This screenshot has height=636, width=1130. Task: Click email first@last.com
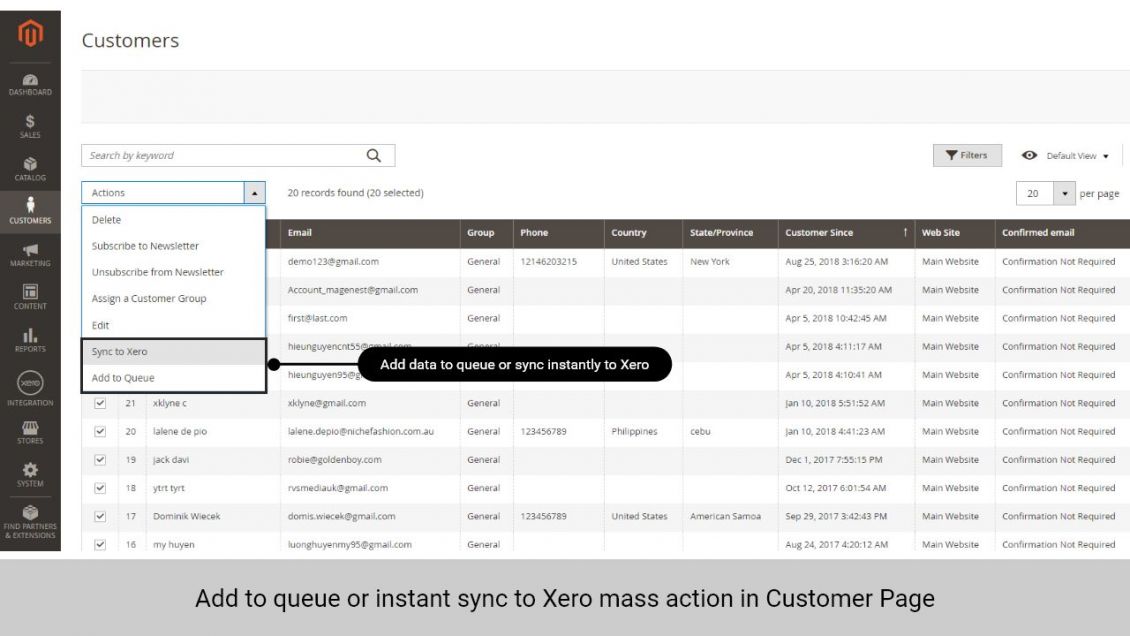click(x=317, y=318)
